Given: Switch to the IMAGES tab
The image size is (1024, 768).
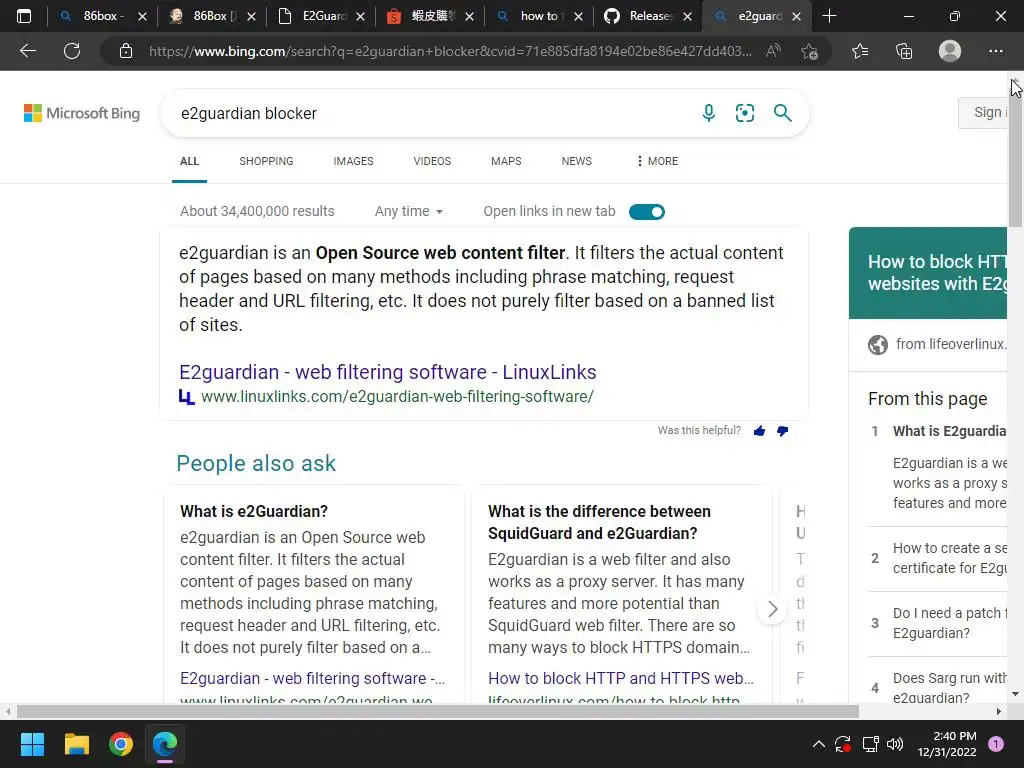Looking at the screenshot, I should pyautogui.click(x=353, y=161).
